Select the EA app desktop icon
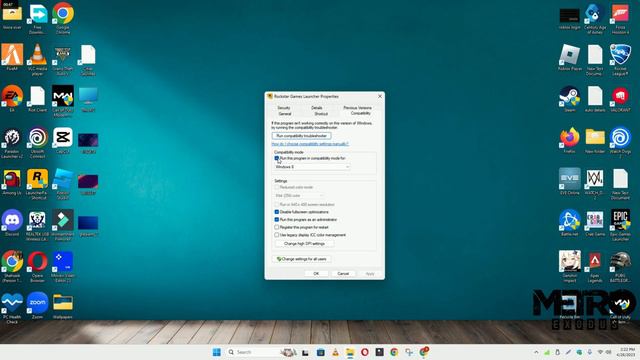This screenshot has height=360, width=640. coord(12,98)
